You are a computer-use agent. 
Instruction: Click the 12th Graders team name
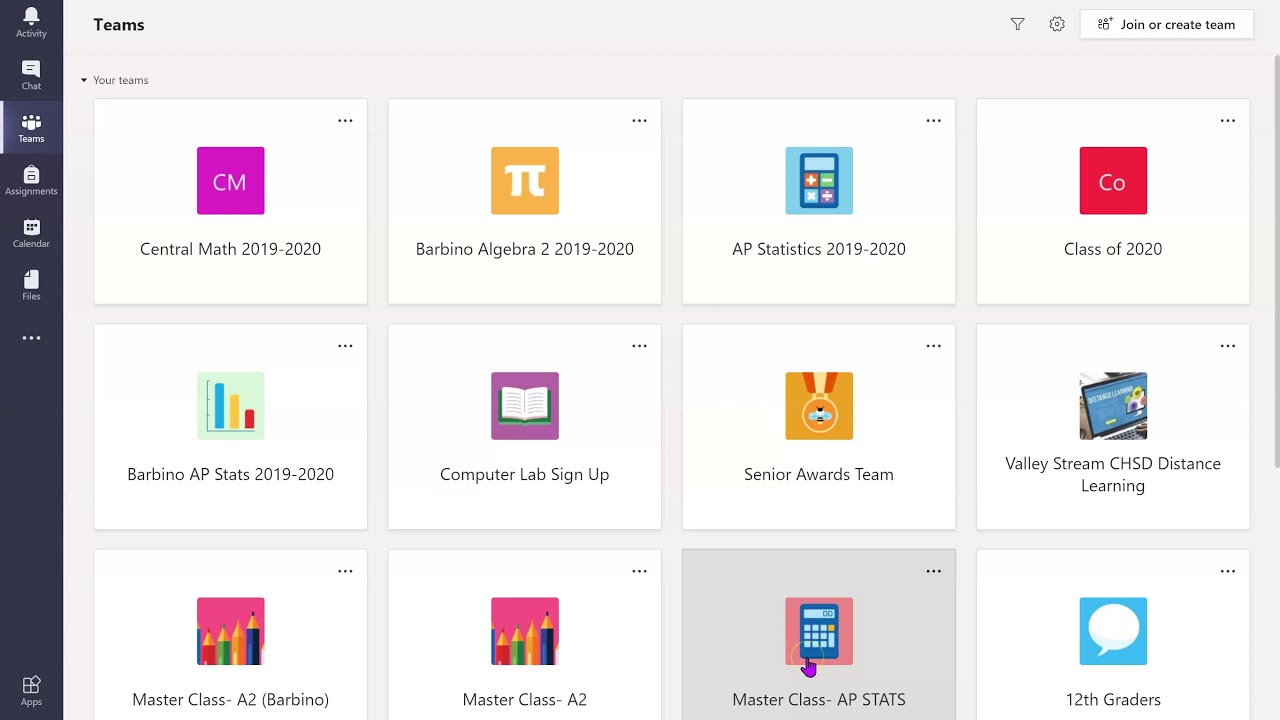pos(1113,700)
